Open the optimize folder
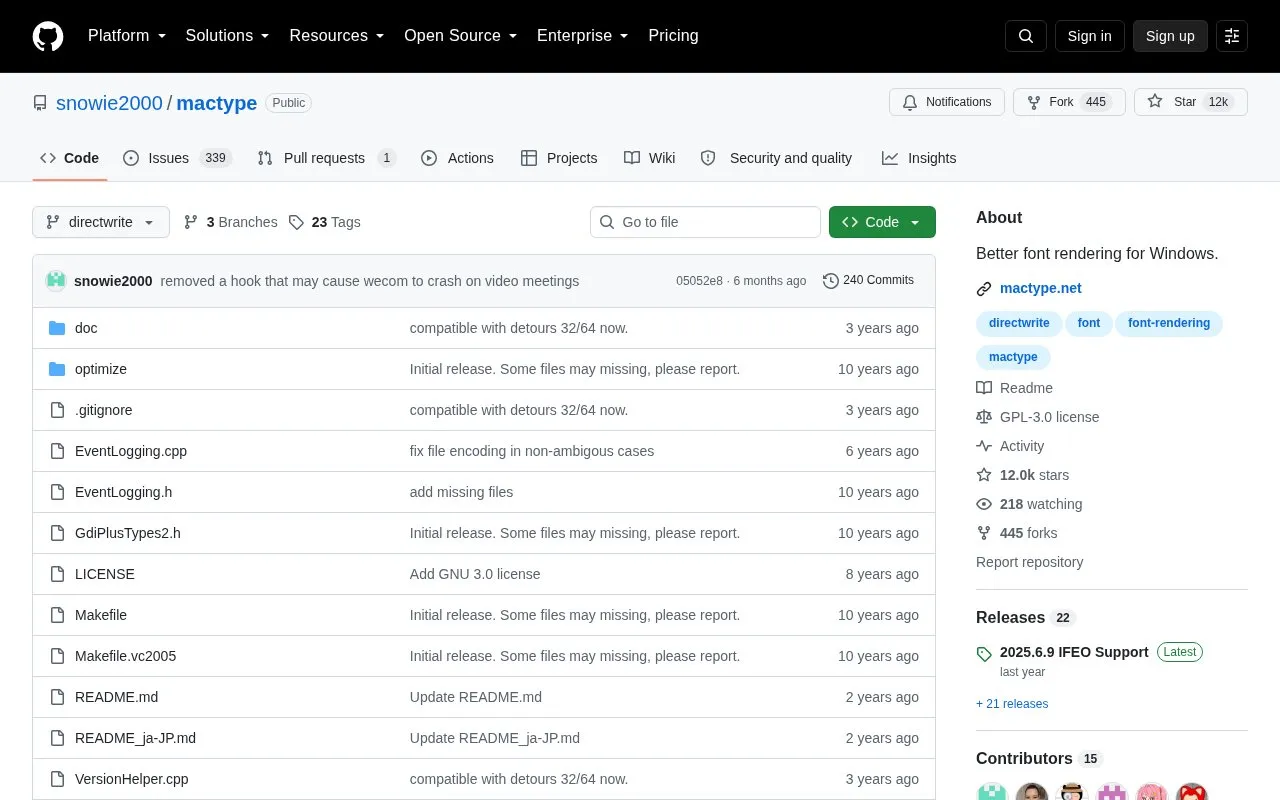This screenshot has width=1280, height=800. click(101, 369)
